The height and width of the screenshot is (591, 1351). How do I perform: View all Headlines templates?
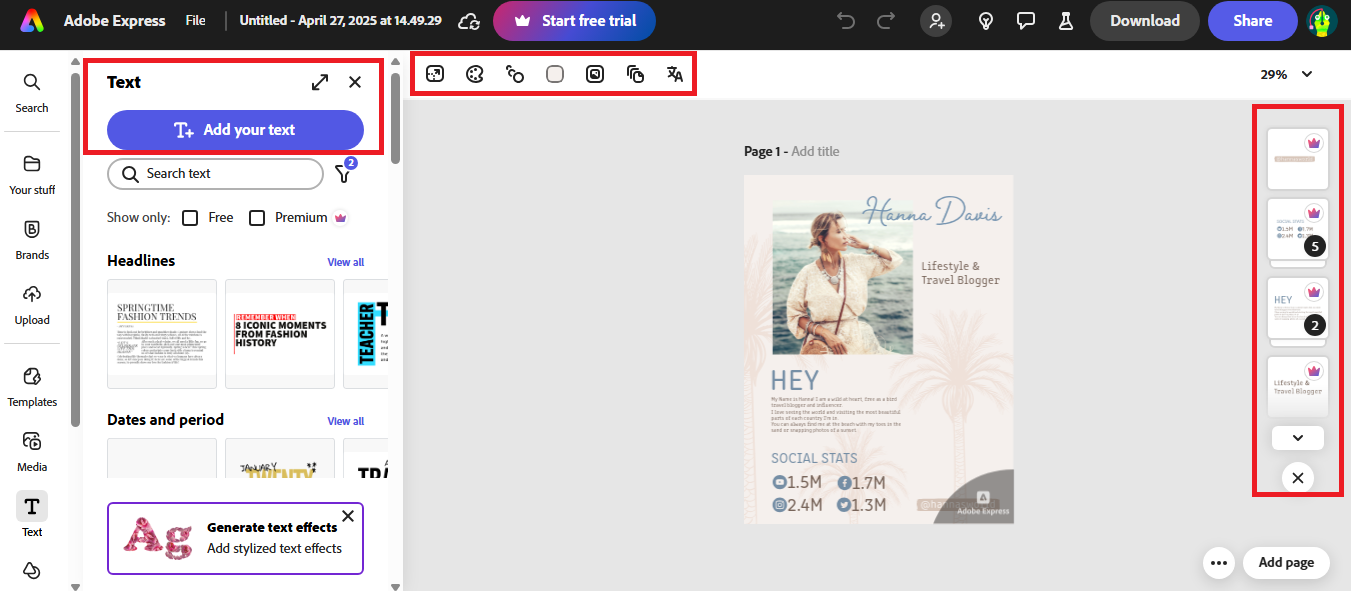[345, 262]
